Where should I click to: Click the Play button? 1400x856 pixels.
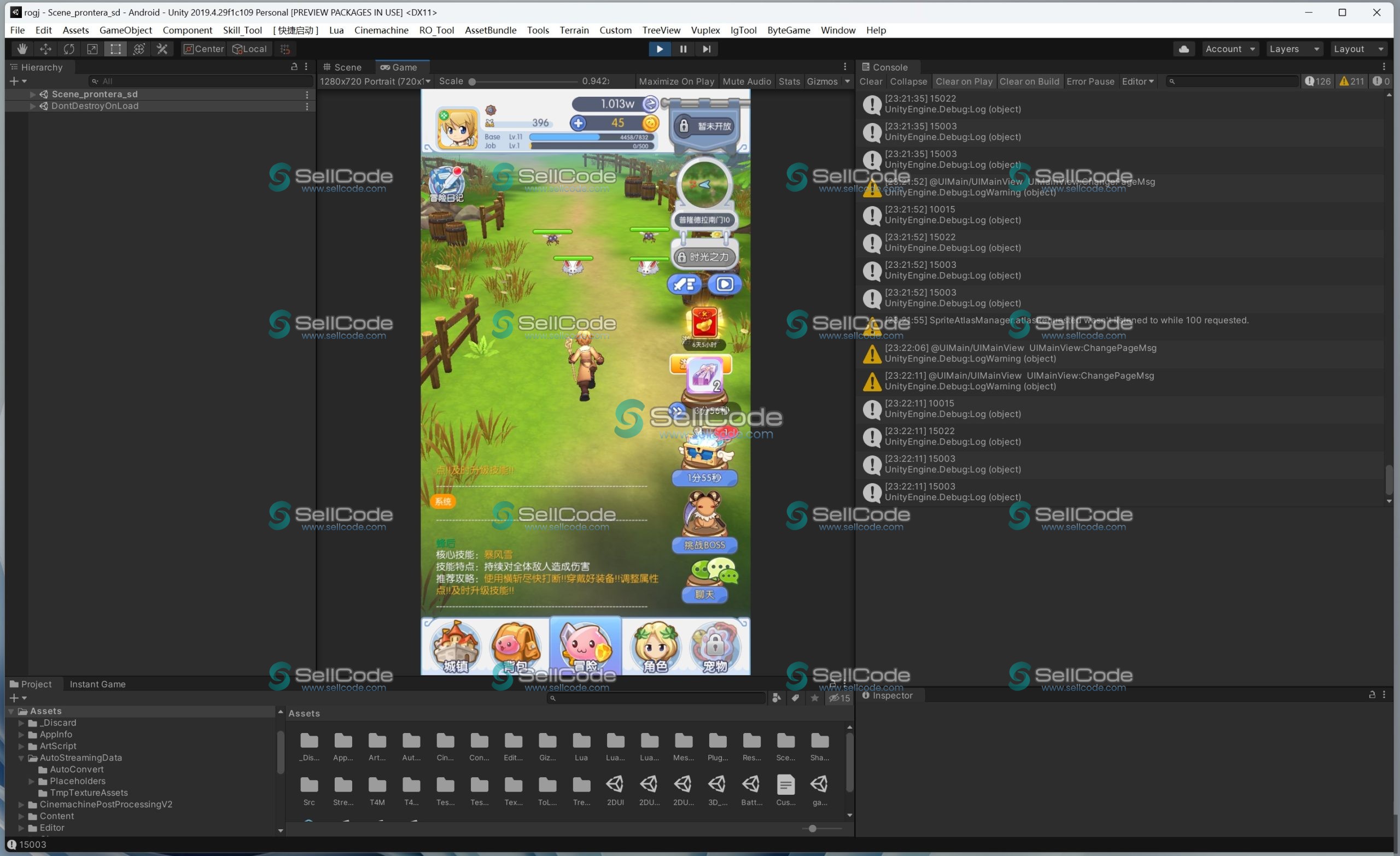660,49
